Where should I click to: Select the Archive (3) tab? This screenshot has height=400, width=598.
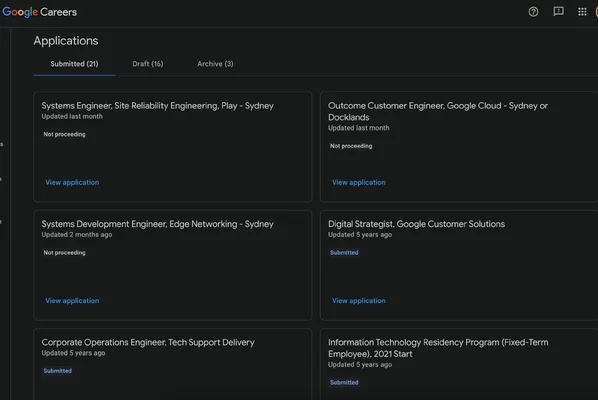[215, 64]
